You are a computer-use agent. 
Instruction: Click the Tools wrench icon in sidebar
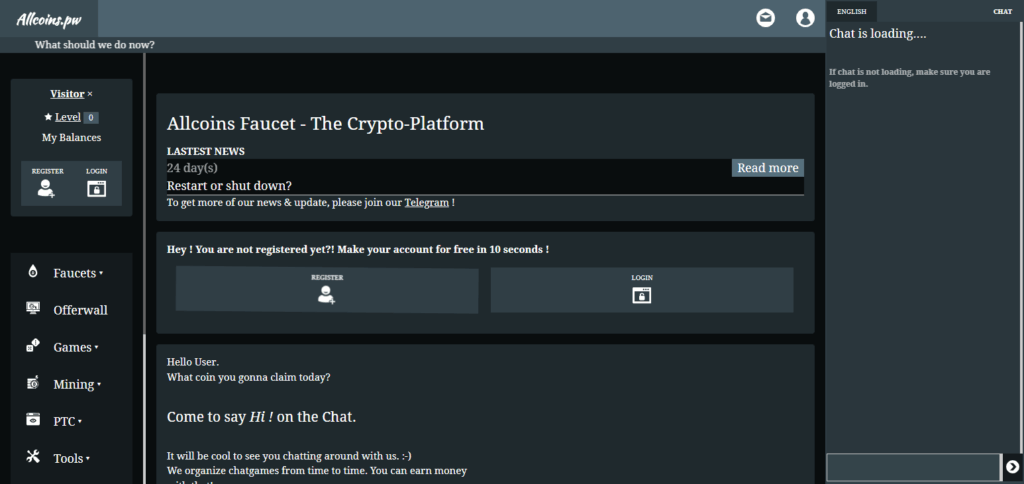[x=33, y=457]
